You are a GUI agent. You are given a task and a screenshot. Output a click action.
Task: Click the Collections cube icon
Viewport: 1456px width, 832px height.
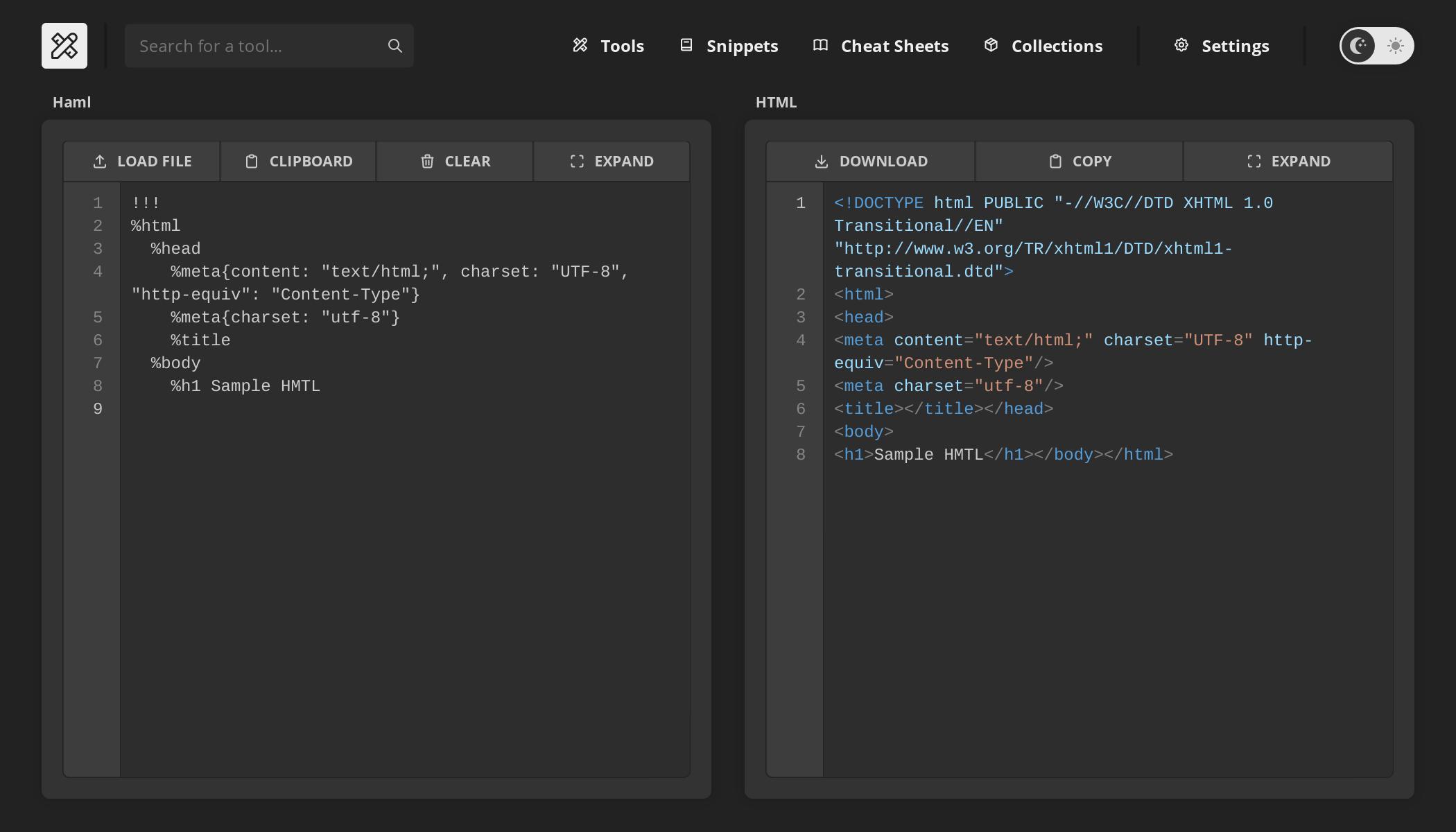tap(991, 46)
